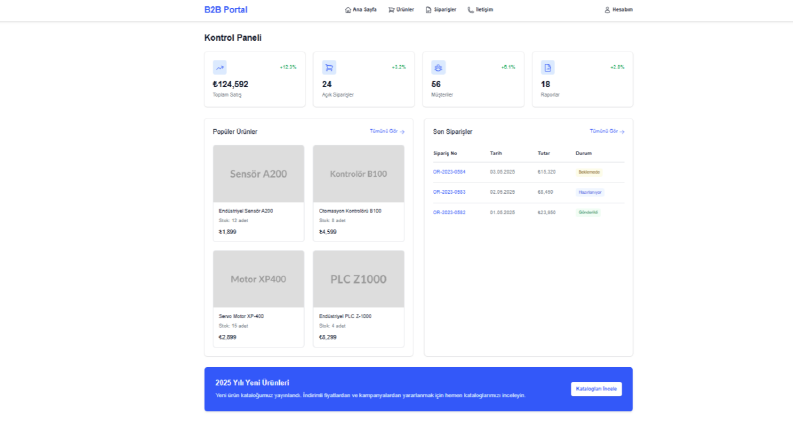This screenshot has height=446, width=793.
Task: Click Tümünü Gör in Popüler Ürünler
Action: (387, 131)
